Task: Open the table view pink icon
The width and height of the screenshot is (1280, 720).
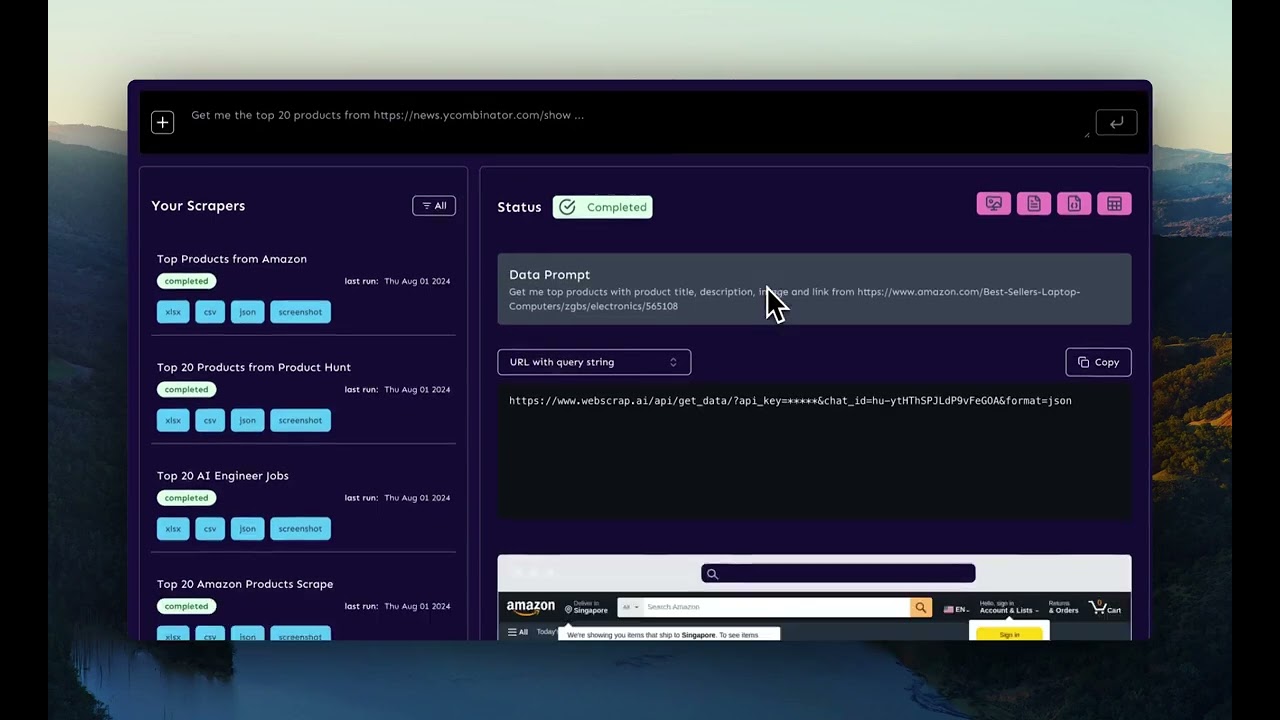Action: point(1114,204)
